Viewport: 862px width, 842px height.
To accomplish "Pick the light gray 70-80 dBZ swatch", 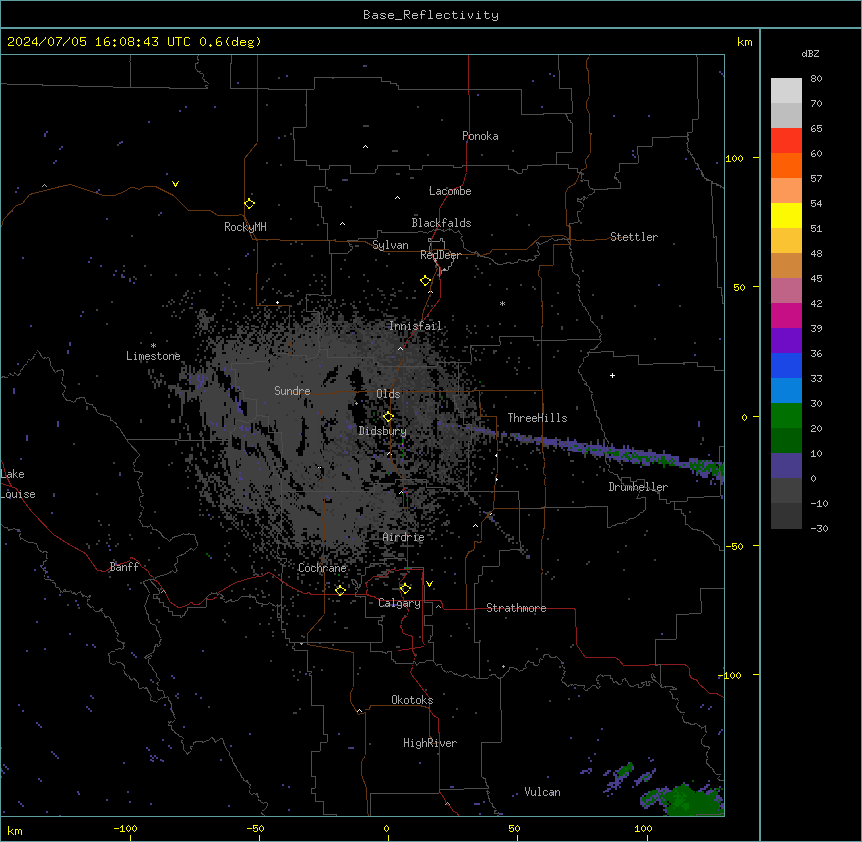I will tap(786, 91).
